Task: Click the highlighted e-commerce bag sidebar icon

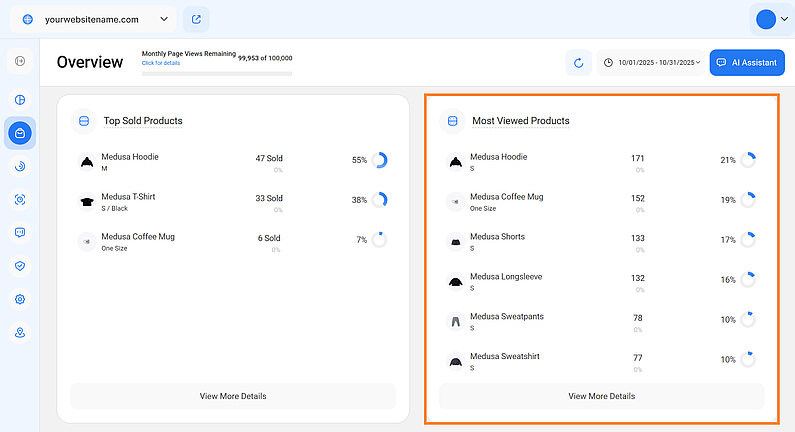Action: [x=20, y=133]
